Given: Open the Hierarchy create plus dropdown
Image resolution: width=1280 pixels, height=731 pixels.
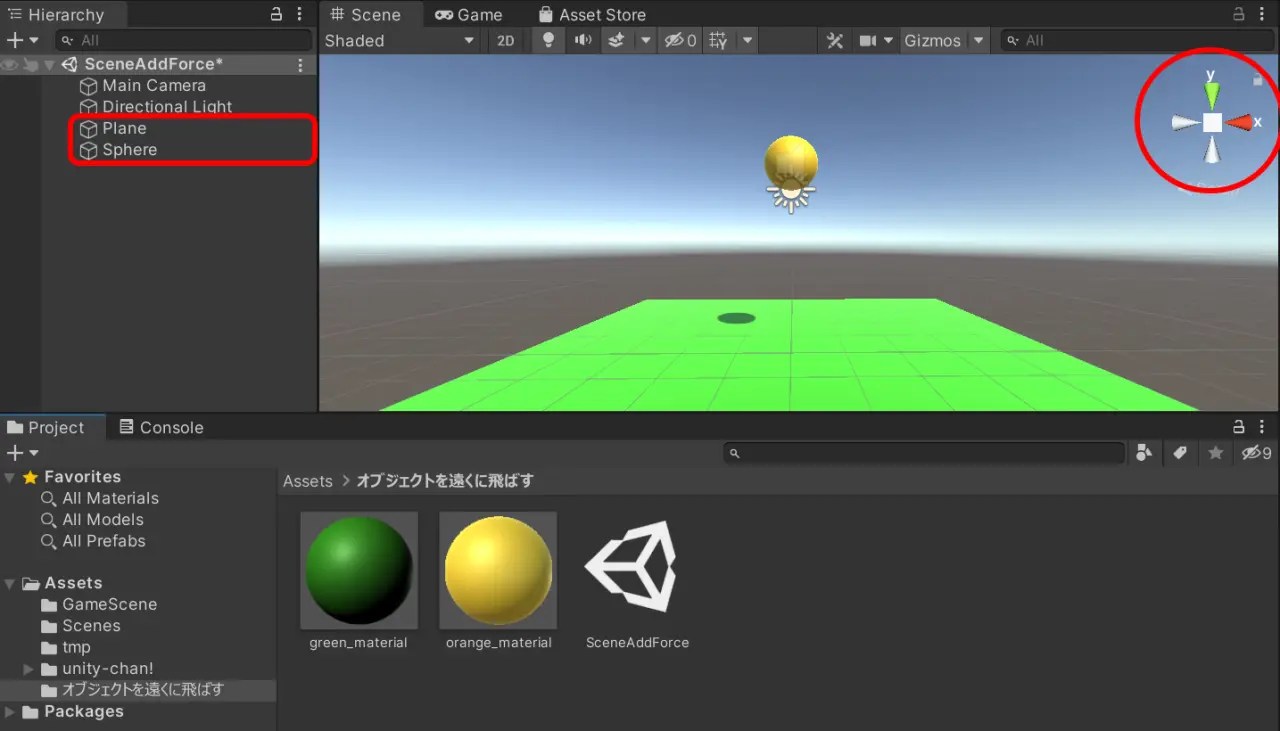Looking at the screenshot, I should click(x=22, y=40).
